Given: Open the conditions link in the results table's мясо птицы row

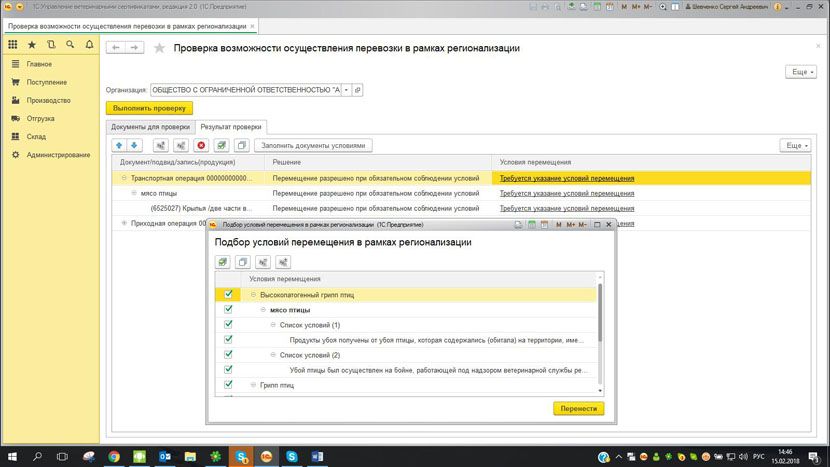Looking at the screenshot, I should [567, 193].
